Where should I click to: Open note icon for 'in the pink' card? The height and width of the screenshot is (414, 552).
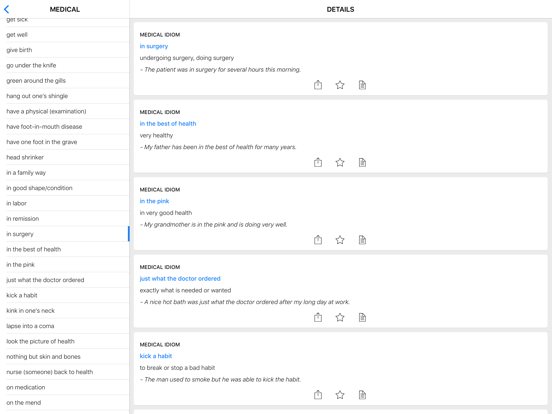point(362,240)
